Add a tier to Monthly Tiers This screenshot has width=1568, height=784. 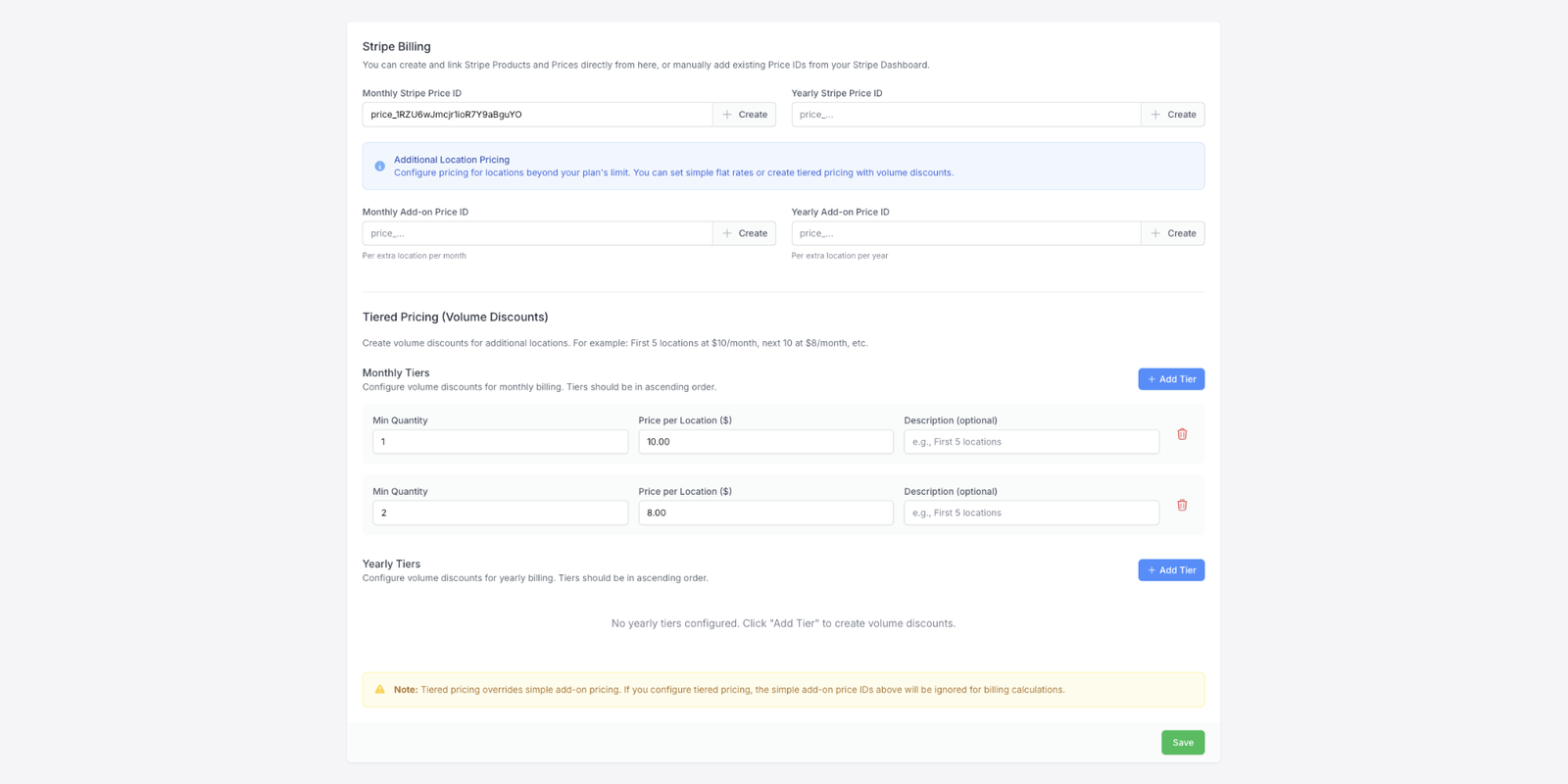[1171, 379]
